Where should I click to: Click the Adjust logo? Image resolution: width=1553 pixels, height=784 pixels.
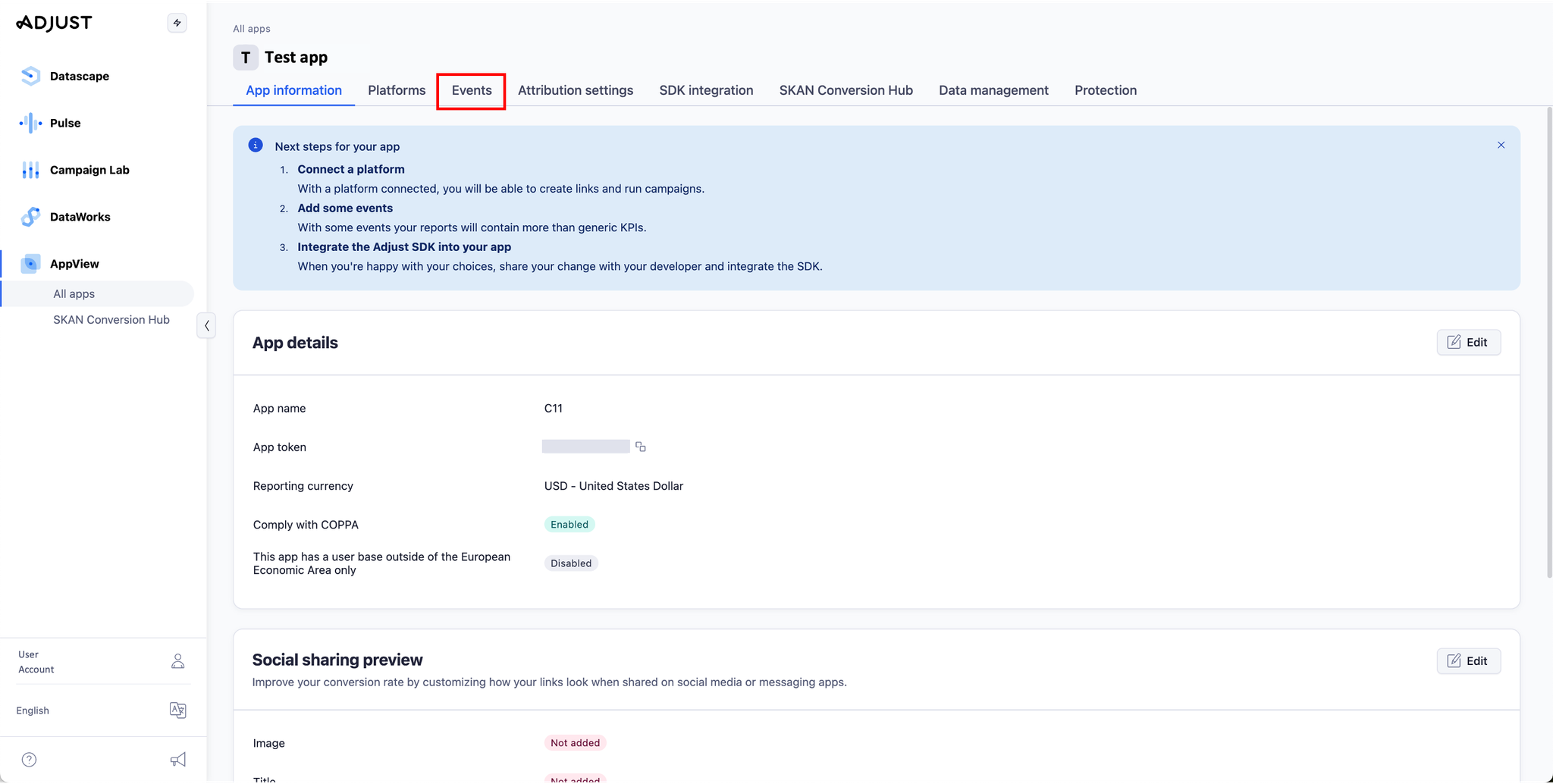(x=54, y=23)
